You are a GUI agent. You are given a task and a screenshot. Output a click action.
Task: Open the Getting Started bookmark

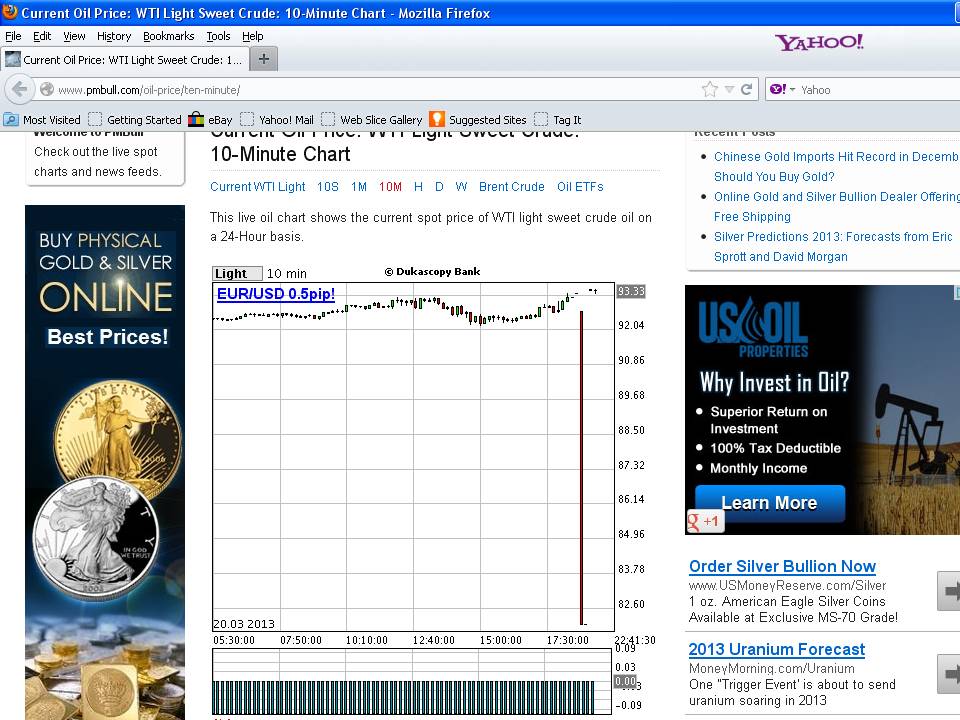[135, 119]
